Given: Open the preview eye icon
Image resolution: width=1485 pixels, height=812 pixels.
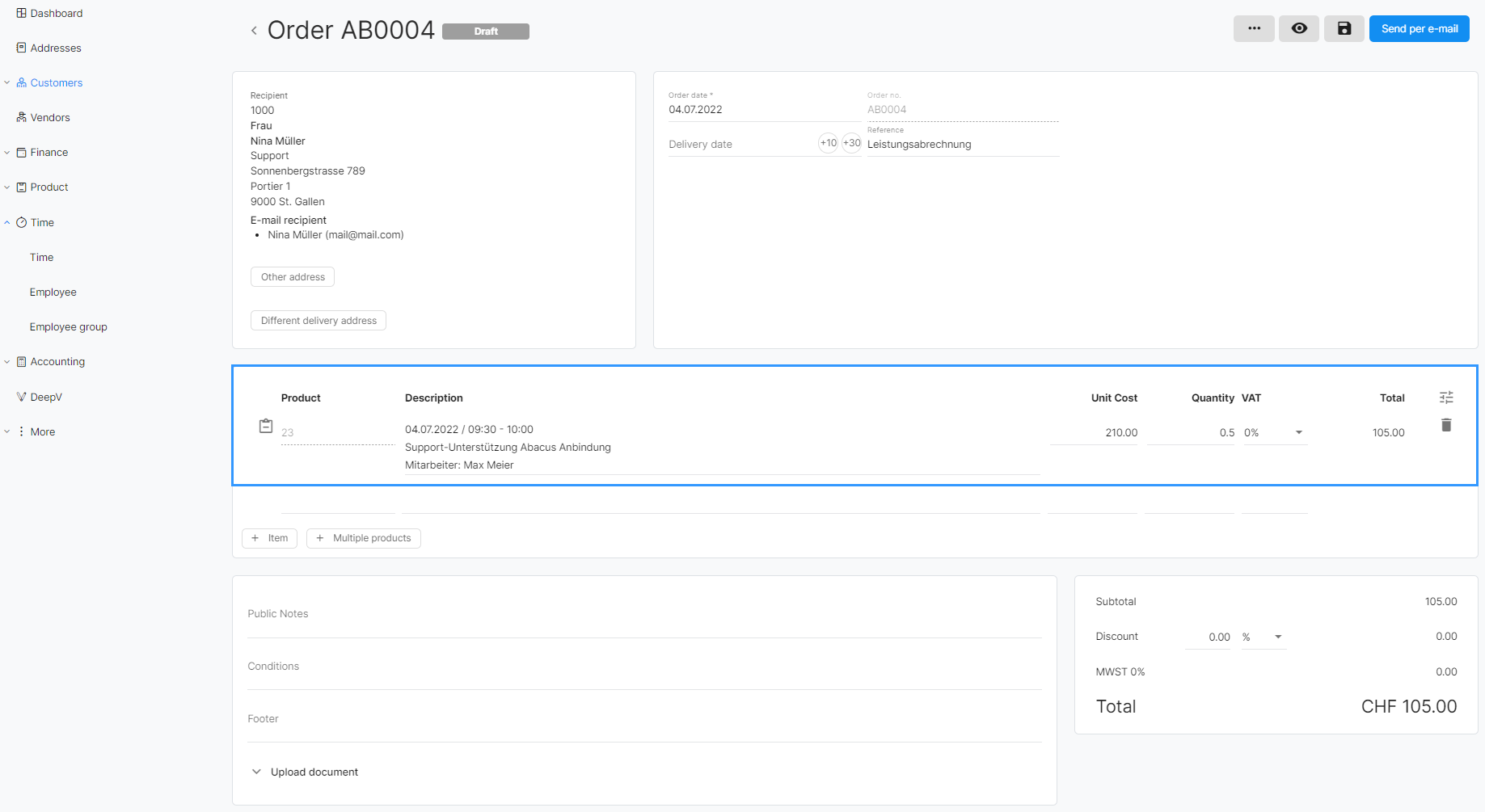Looking at the screenshot, I should [1299, 28].
